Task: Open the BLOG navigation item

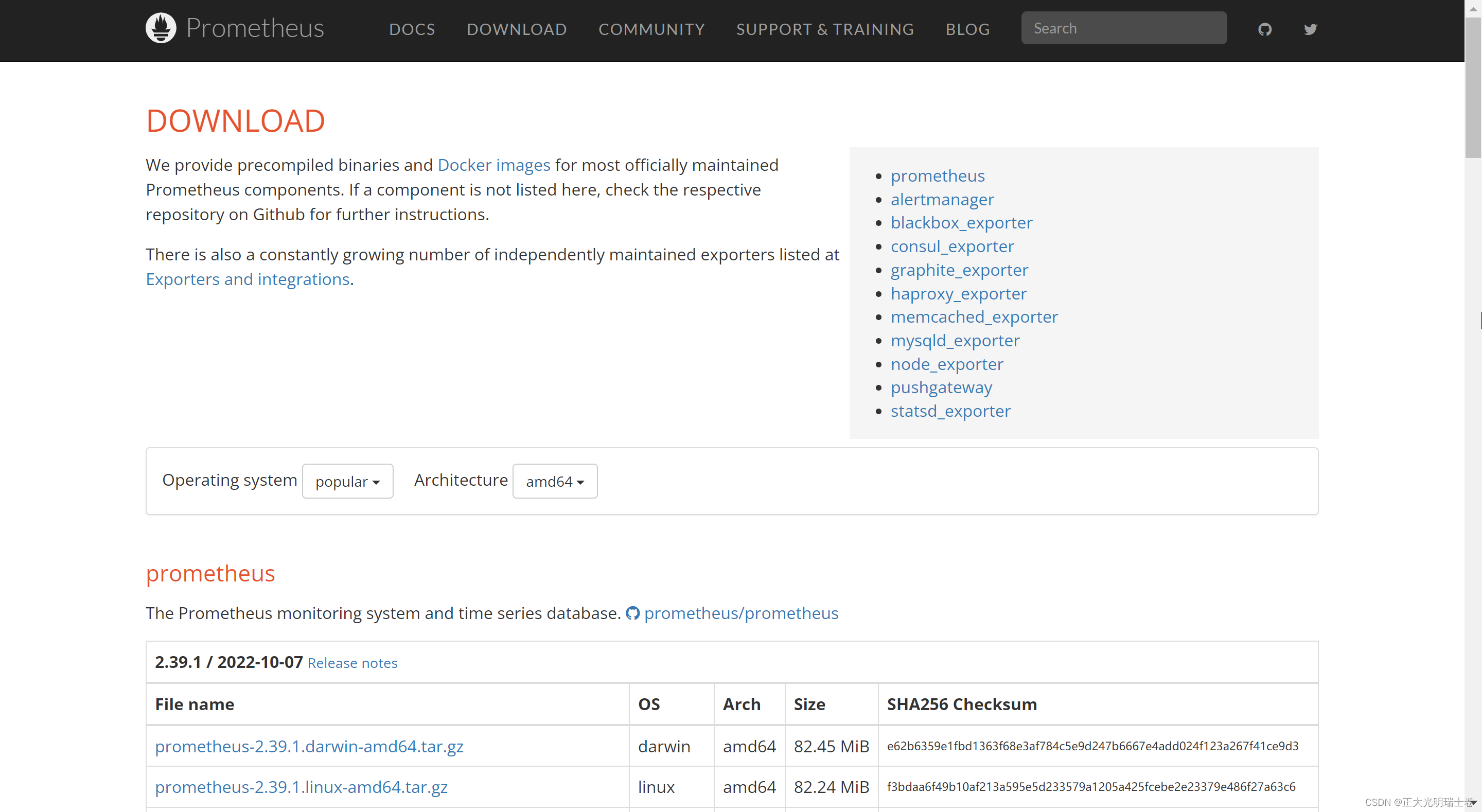Action: [967, 29]
